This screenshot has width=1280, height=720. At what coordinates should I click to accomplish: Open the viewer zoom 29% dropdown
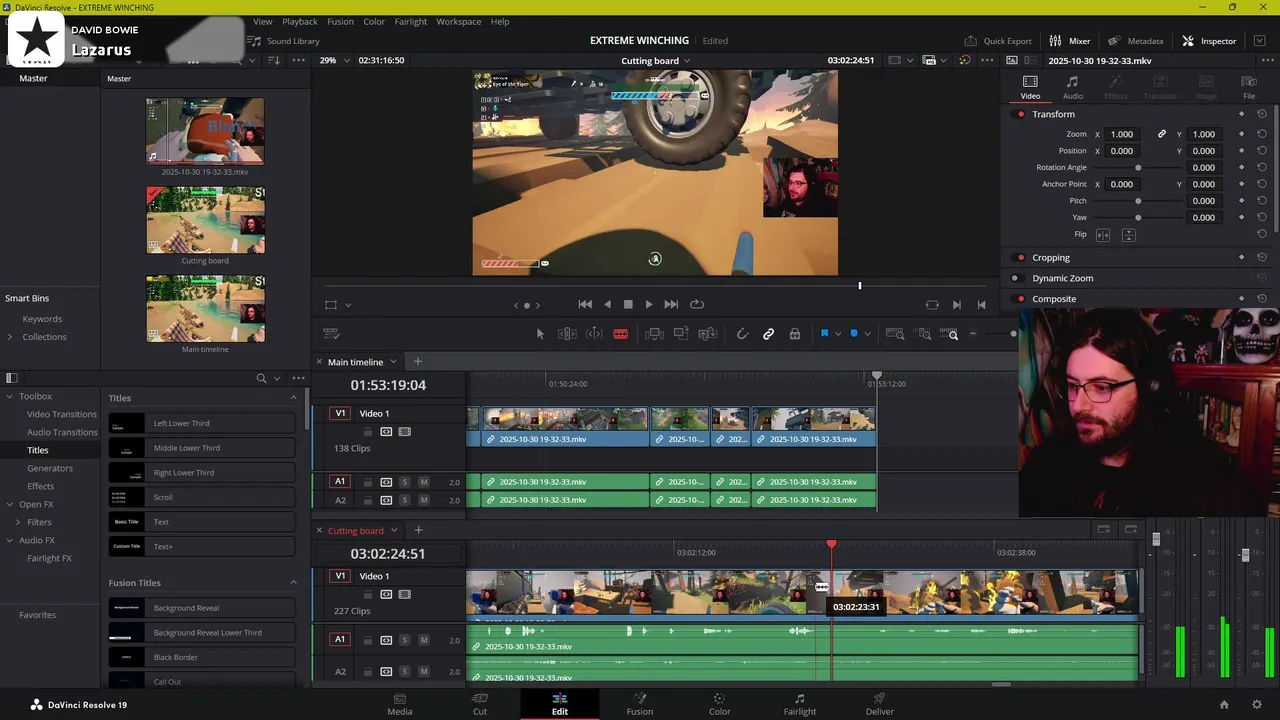point(335,60)
